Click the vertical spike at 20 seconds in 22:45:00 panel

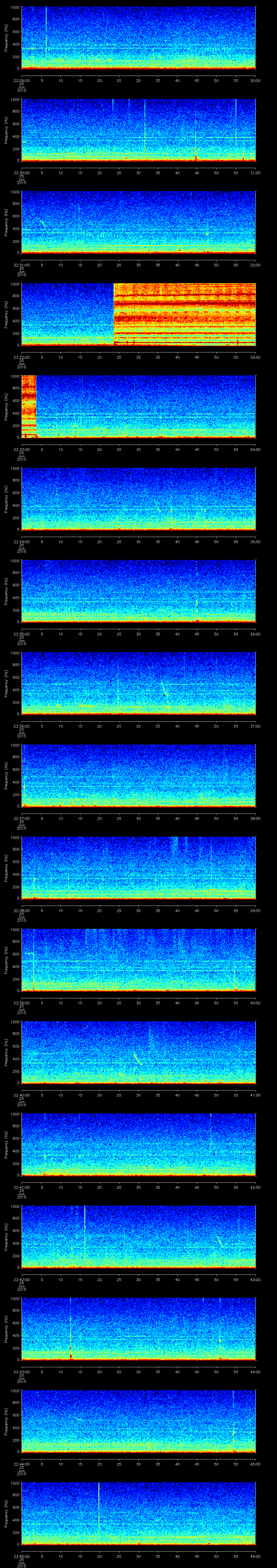click(99, 1510)
